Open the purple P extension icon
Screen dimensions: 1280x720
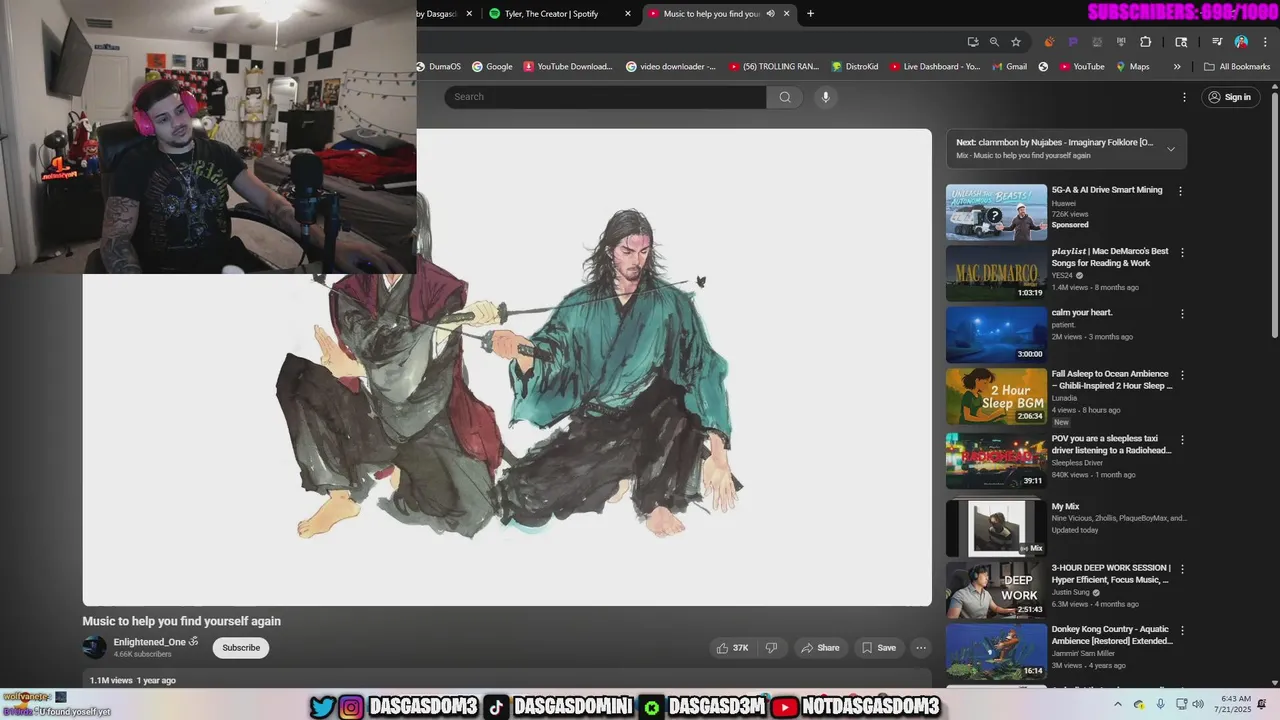(1073, 42)
